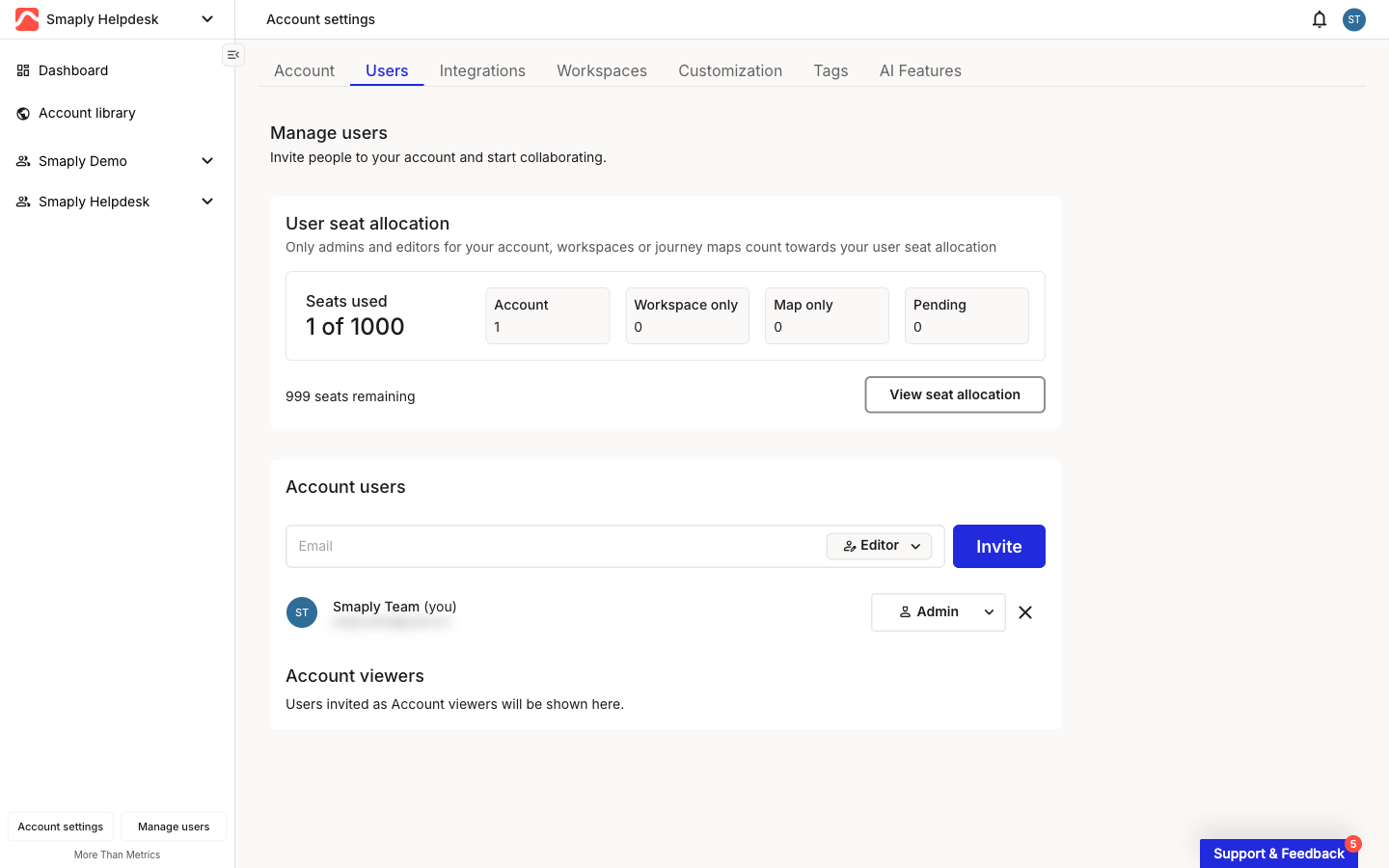Click the View seat allocation button
Viewport: 1389px width, 868px height.
tap(955, 394)
